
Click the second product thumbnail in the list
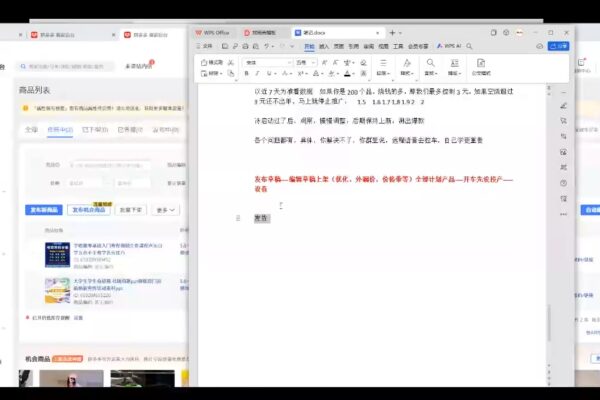click(57, 291)
